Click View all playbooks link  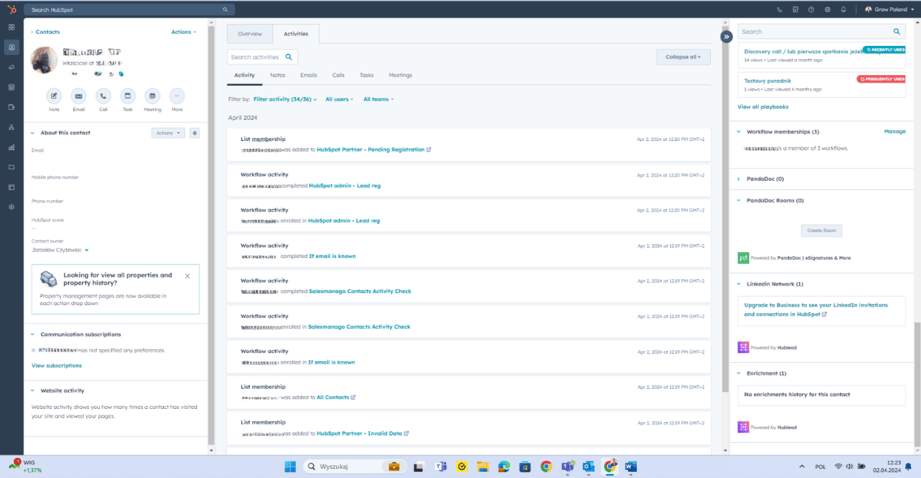(763, 107)
